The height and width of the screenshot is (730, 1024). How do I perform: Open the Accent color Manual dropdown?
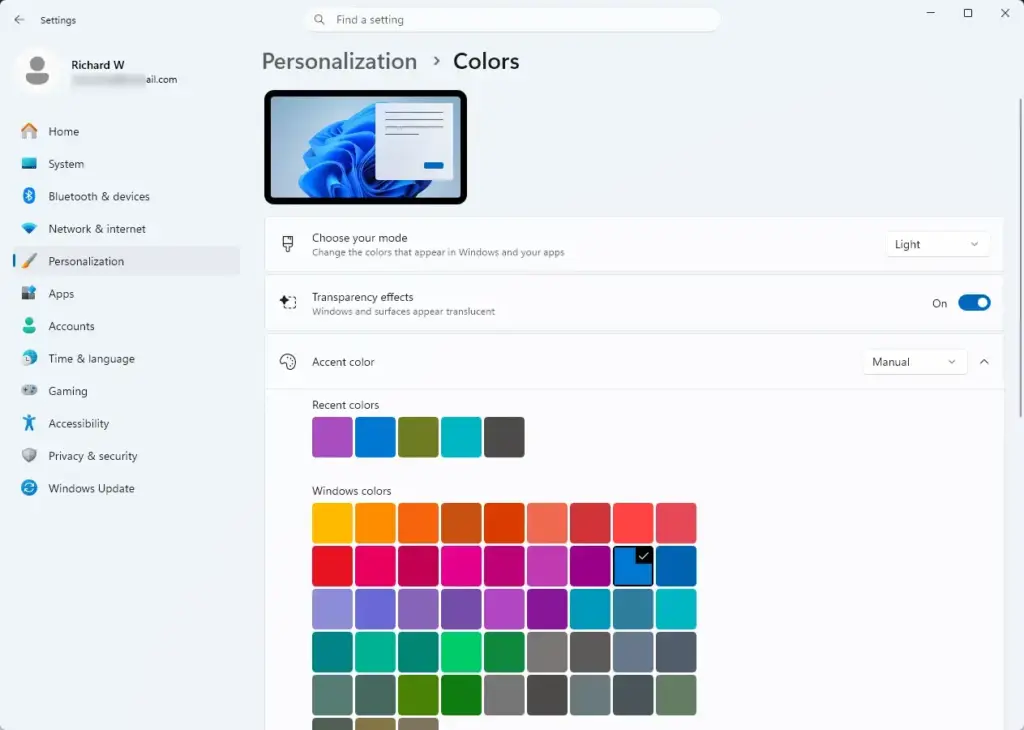pos(914,362)
